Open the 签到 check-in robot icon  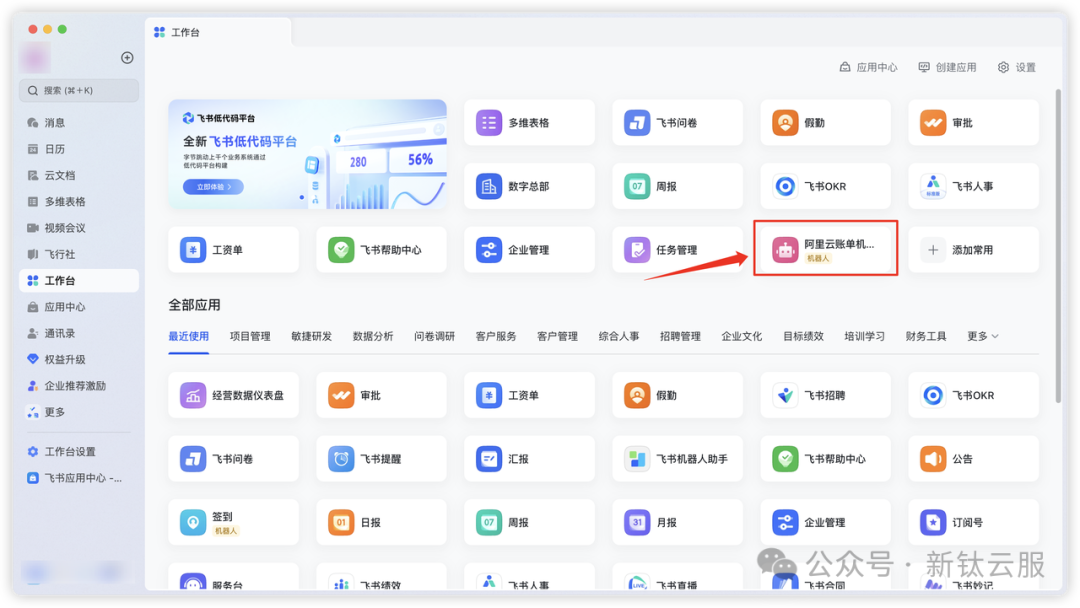(193, 523)
